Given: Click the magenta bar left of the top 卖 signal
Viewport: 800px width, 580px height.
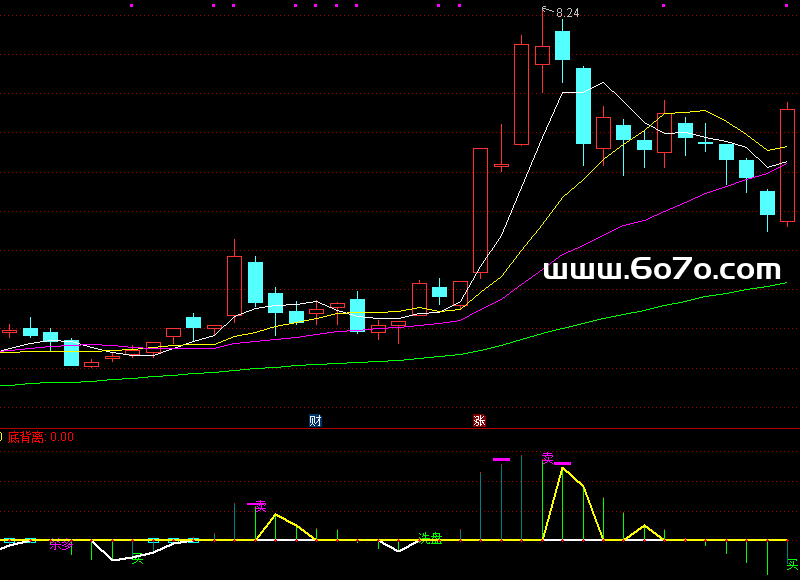Looking at the screenshot, I should pyautogui.click(x=501, y=460).
